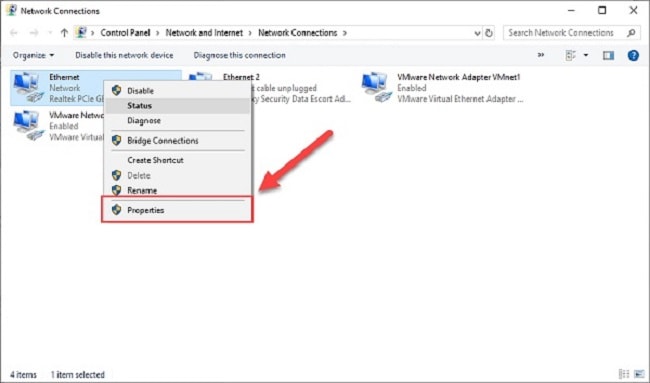650x383 pixels.
Task: Click the Ethernet adapter icon
Action: click(x=28, y=88)
